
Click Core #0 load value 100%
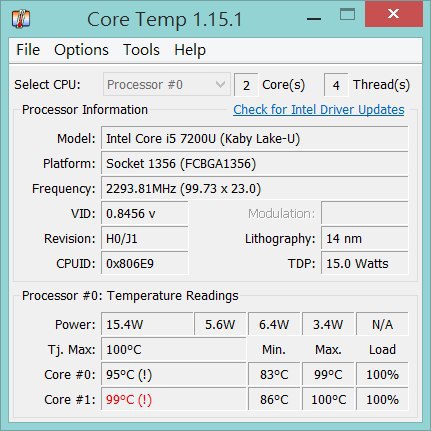[382, 374]
